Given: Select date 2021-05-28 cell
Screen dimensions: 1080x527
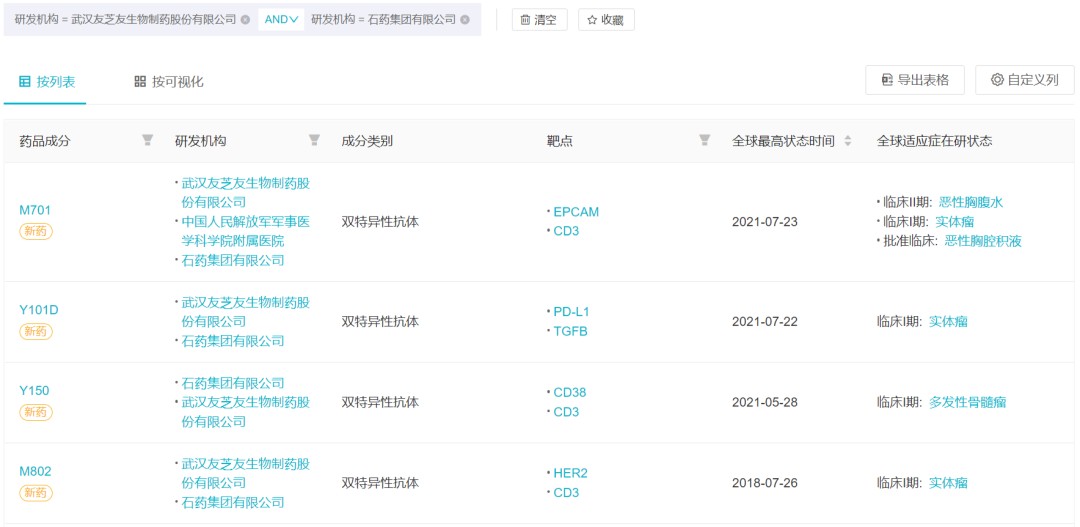Looking at the screenshot, I should [765, 402].
